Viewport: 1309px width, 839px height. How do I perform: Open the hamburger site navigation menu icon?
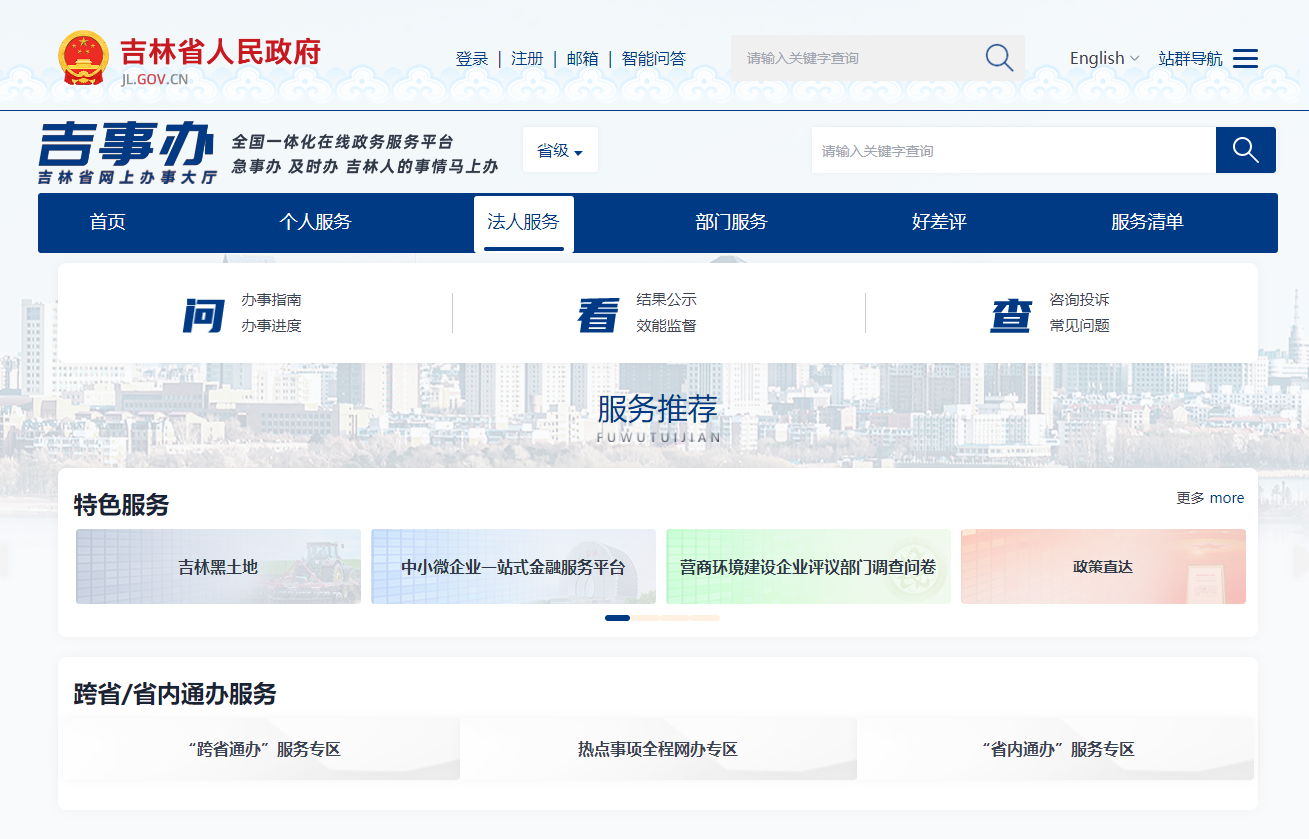pos(1245,59)
